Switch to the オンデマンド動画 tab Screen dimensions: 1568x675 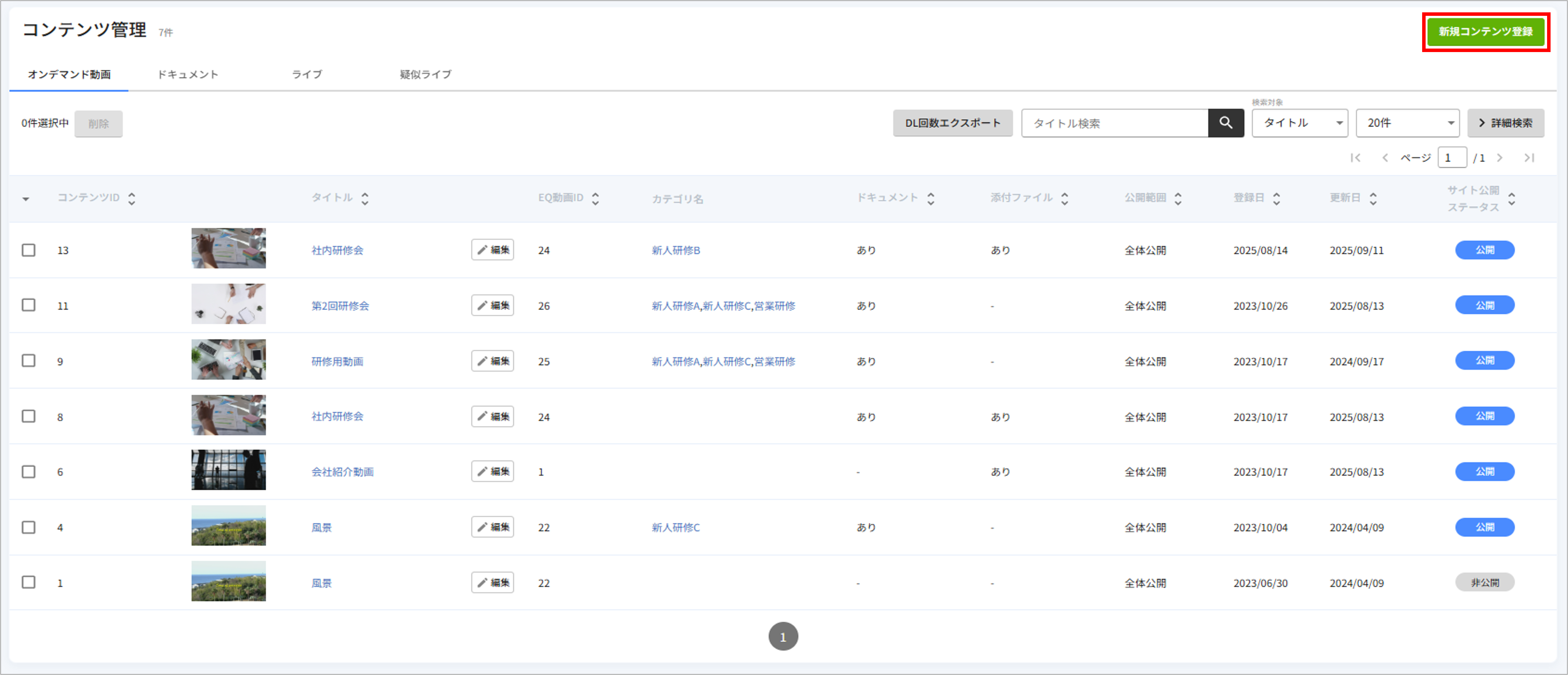(x=69, y=74)
